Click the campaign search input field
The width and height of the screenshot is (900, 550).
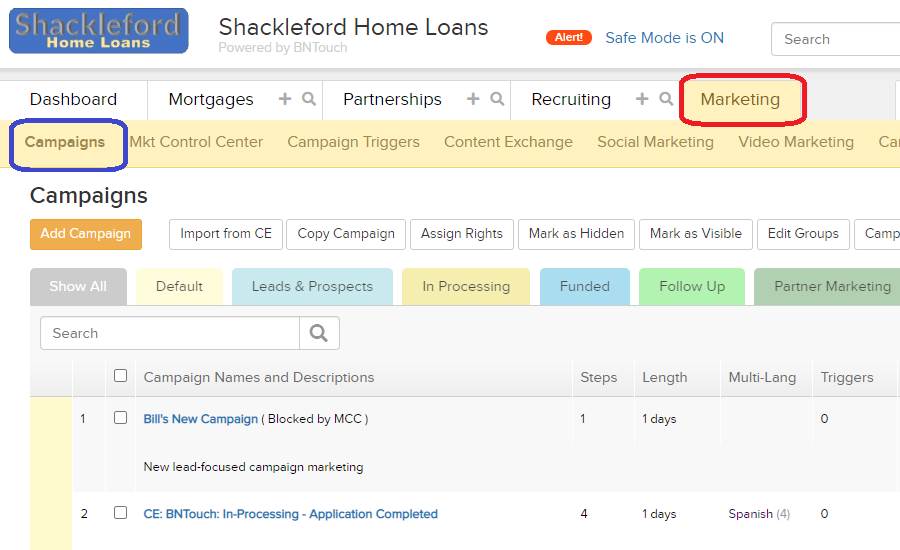170,333
